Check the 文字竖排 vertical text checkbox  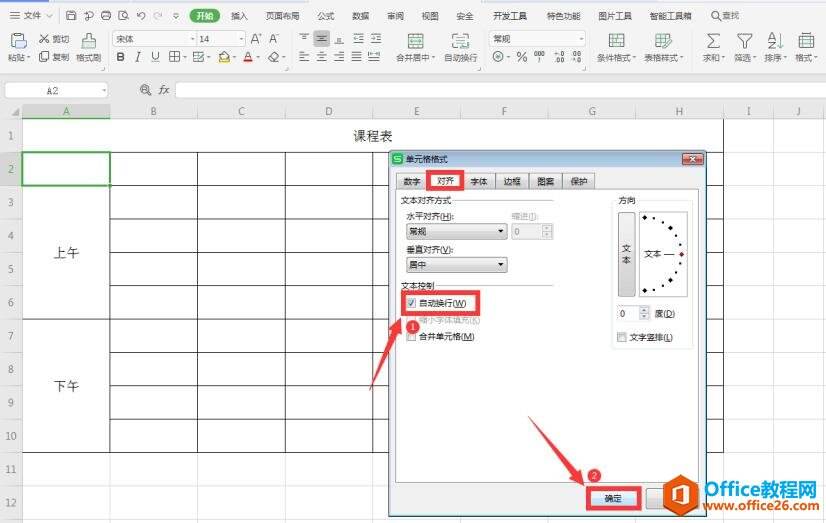coord(622,337)
